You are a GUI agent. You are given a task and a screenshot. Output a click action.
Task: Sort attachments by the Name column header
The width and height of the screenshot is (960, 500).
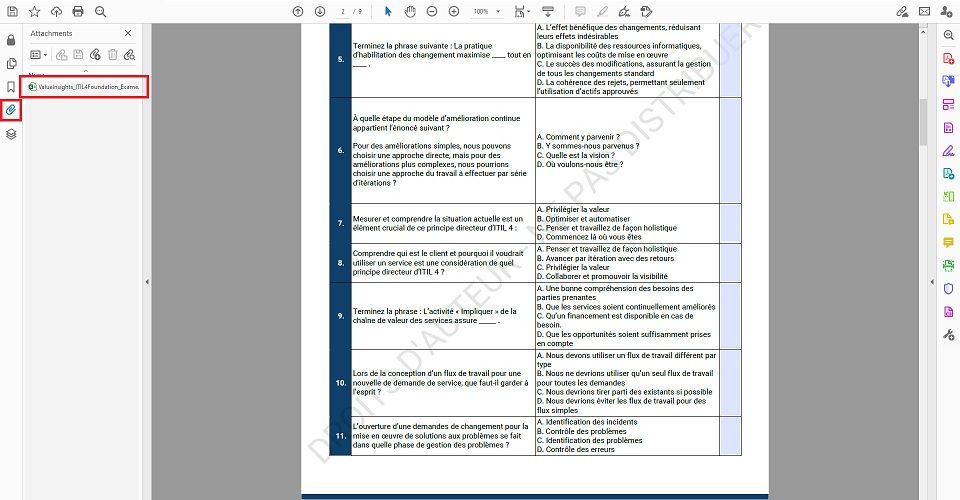coord(37,75)
